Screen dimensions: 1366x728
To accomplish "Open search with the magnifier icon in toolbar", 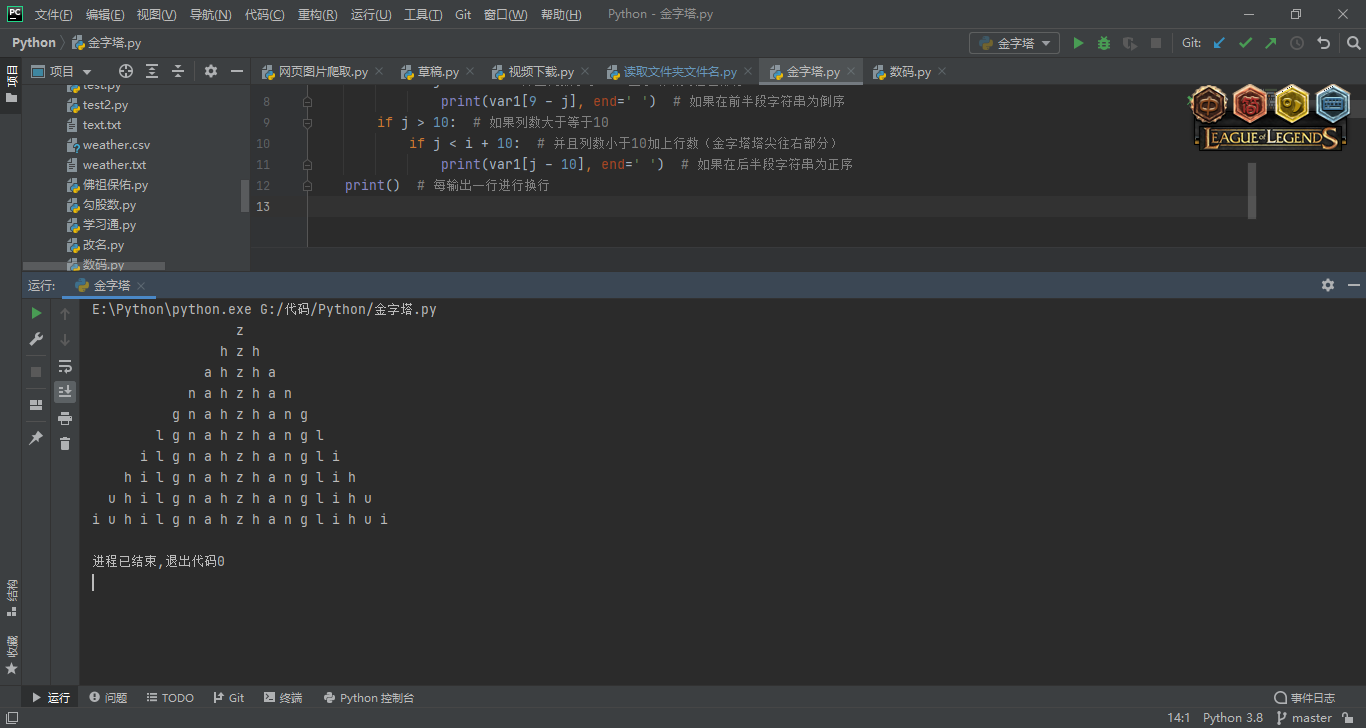I will click(1353, 43).
